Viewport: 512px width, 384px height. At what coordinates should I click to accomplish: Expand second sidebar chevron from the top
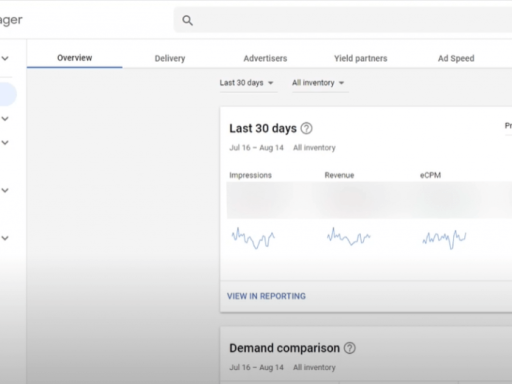click(x=5, y=118)
